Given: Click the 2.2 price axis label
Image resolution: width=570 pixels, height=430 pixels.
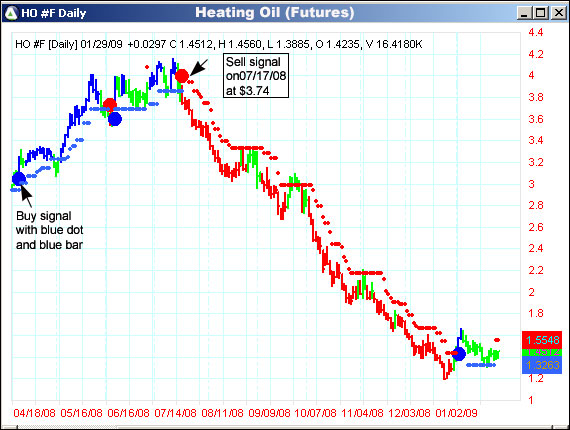Looking at the screenshot, I should click(535, 270).
